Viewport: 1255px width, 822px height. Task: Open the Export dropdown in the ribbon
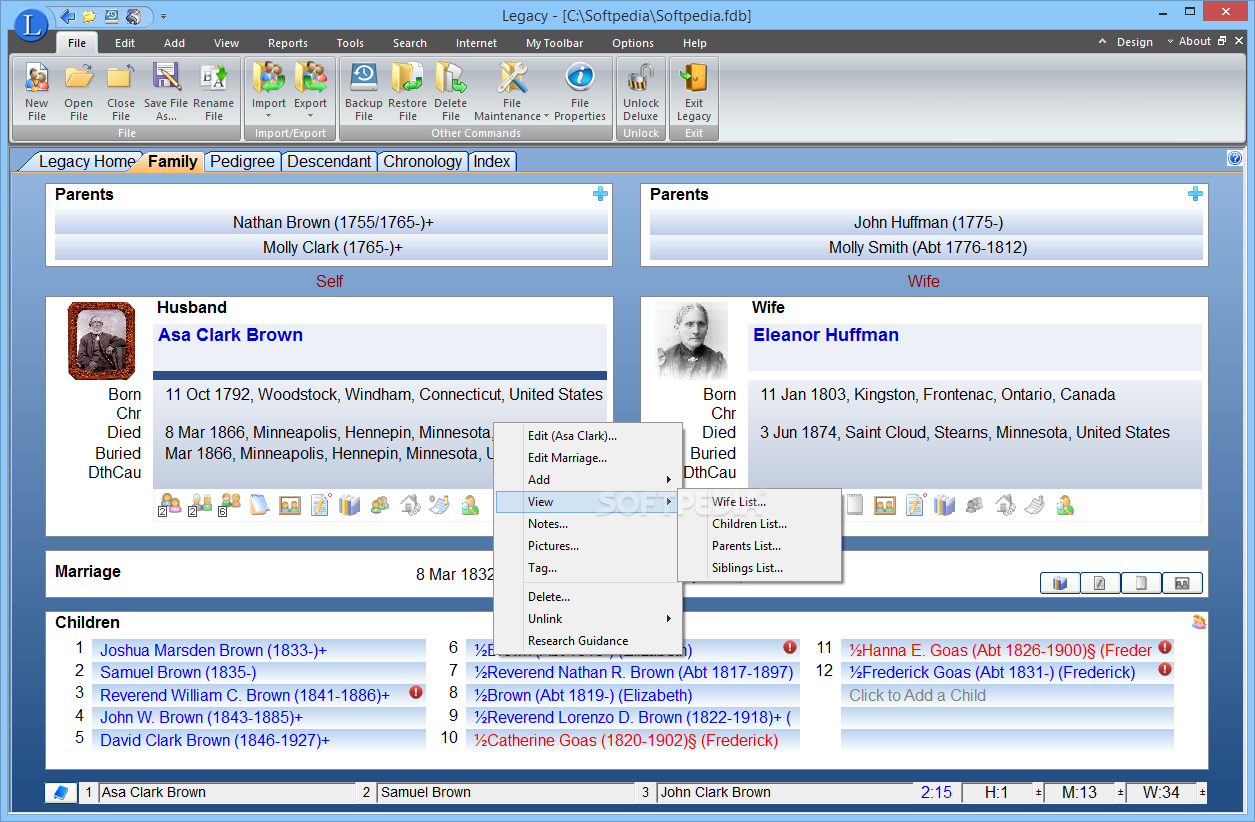[x=310, y=92]
